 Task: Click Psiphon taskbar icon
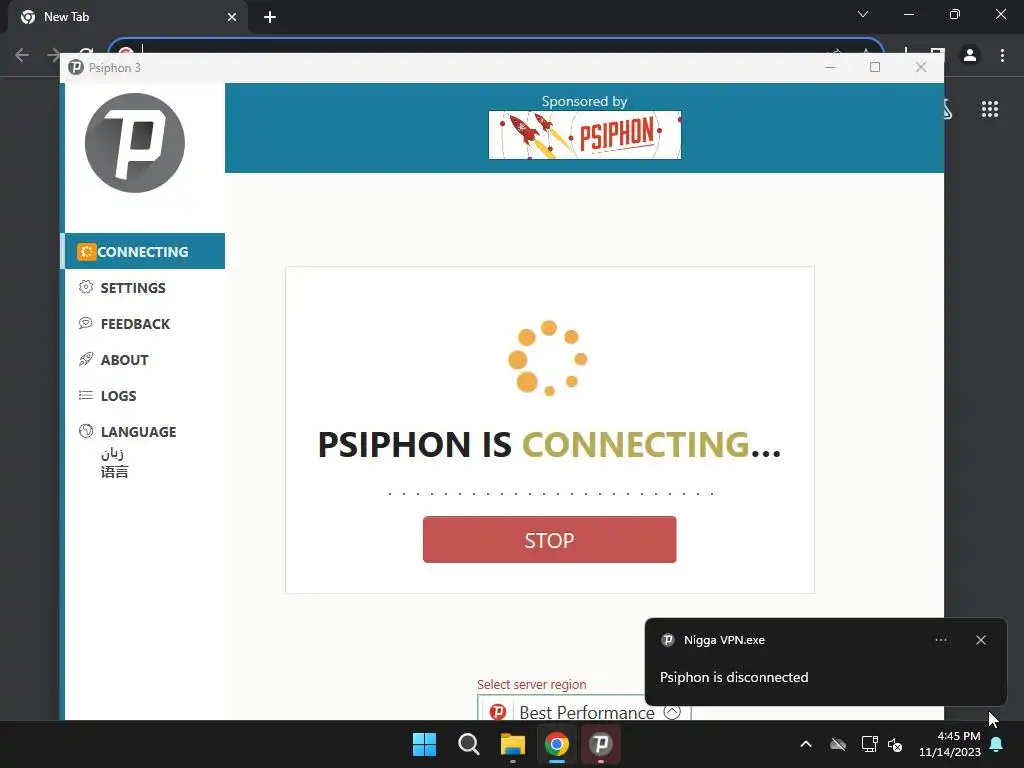pyautogui.click(x=601, y=744)
